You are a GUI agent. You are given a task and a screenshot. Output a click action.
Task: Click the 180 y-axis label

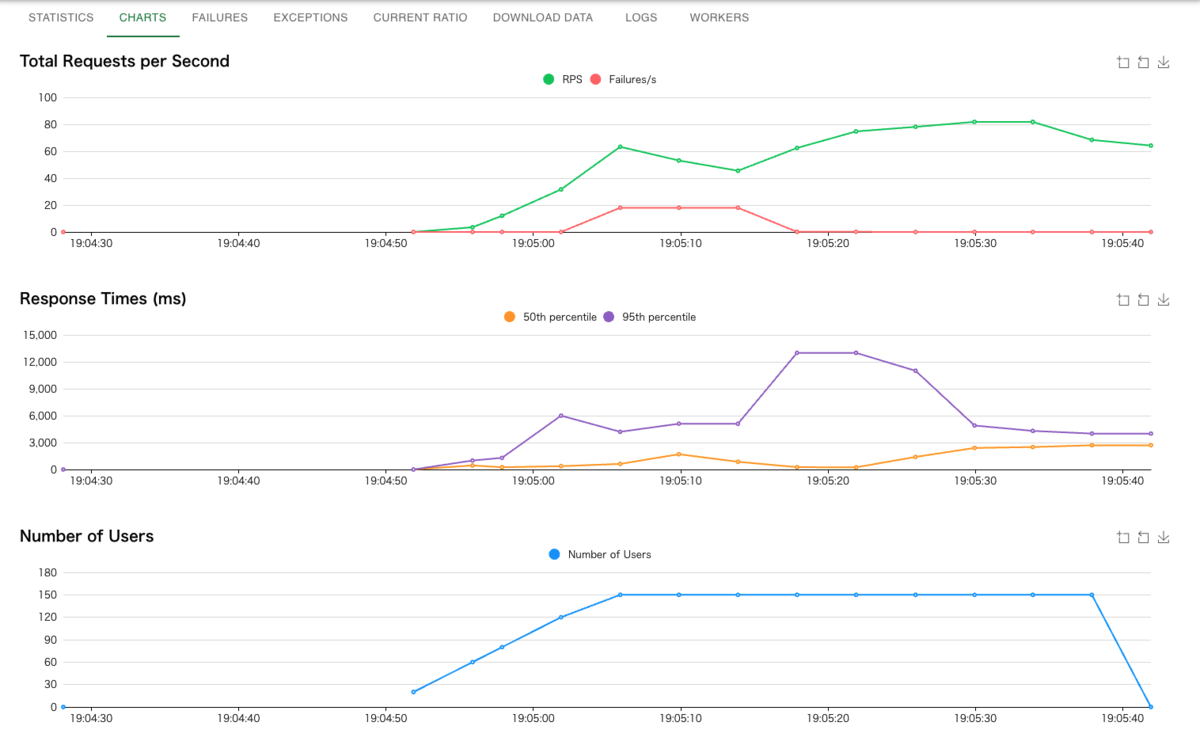(x=48, y=573)
